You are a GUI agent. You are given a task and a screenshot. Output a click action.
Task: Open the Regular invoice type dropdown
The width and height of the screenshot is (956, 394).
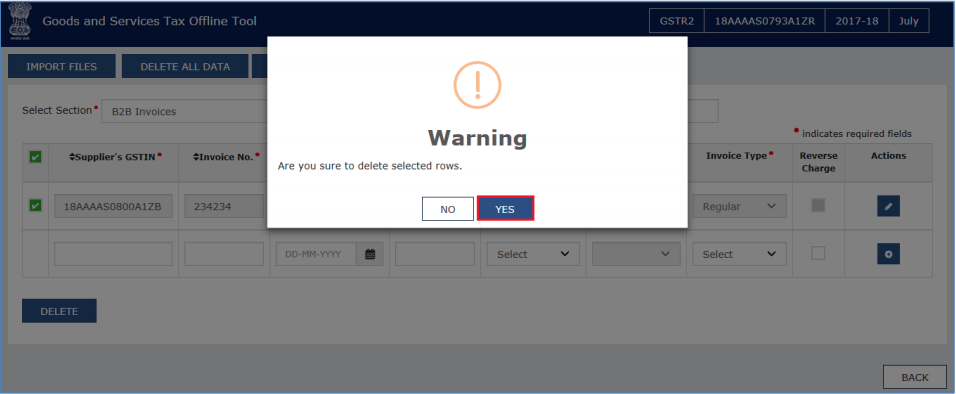tap(739, 206)
